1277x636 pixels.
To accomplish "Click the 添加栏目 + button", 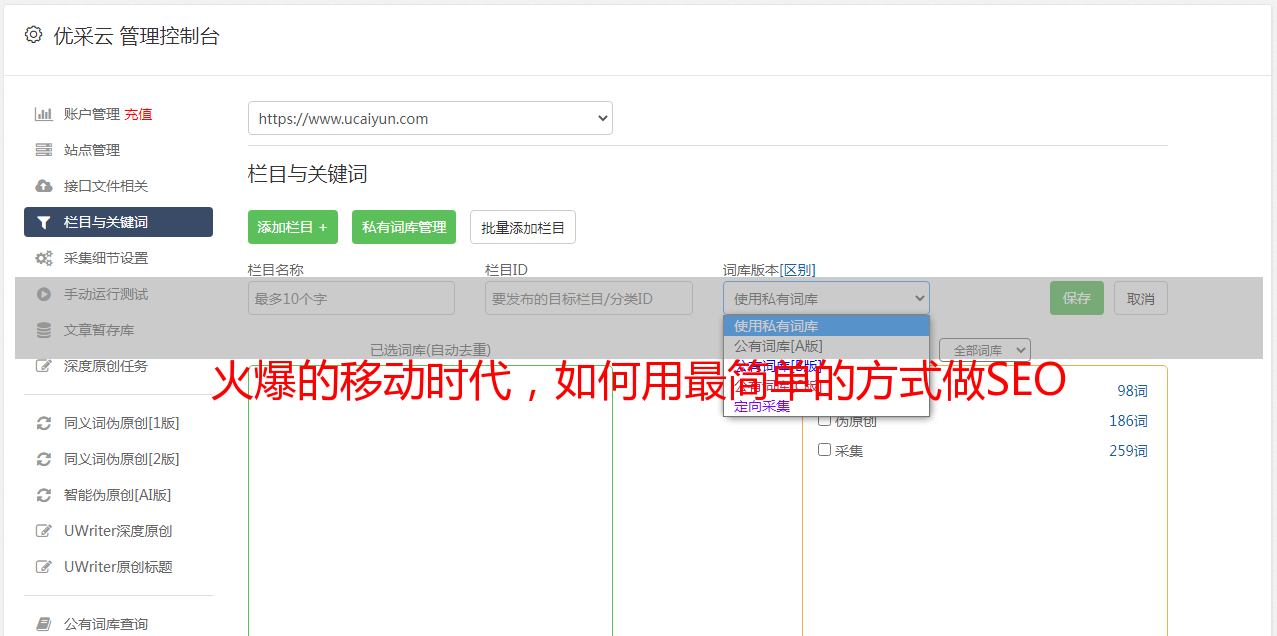I will [293, 227].
